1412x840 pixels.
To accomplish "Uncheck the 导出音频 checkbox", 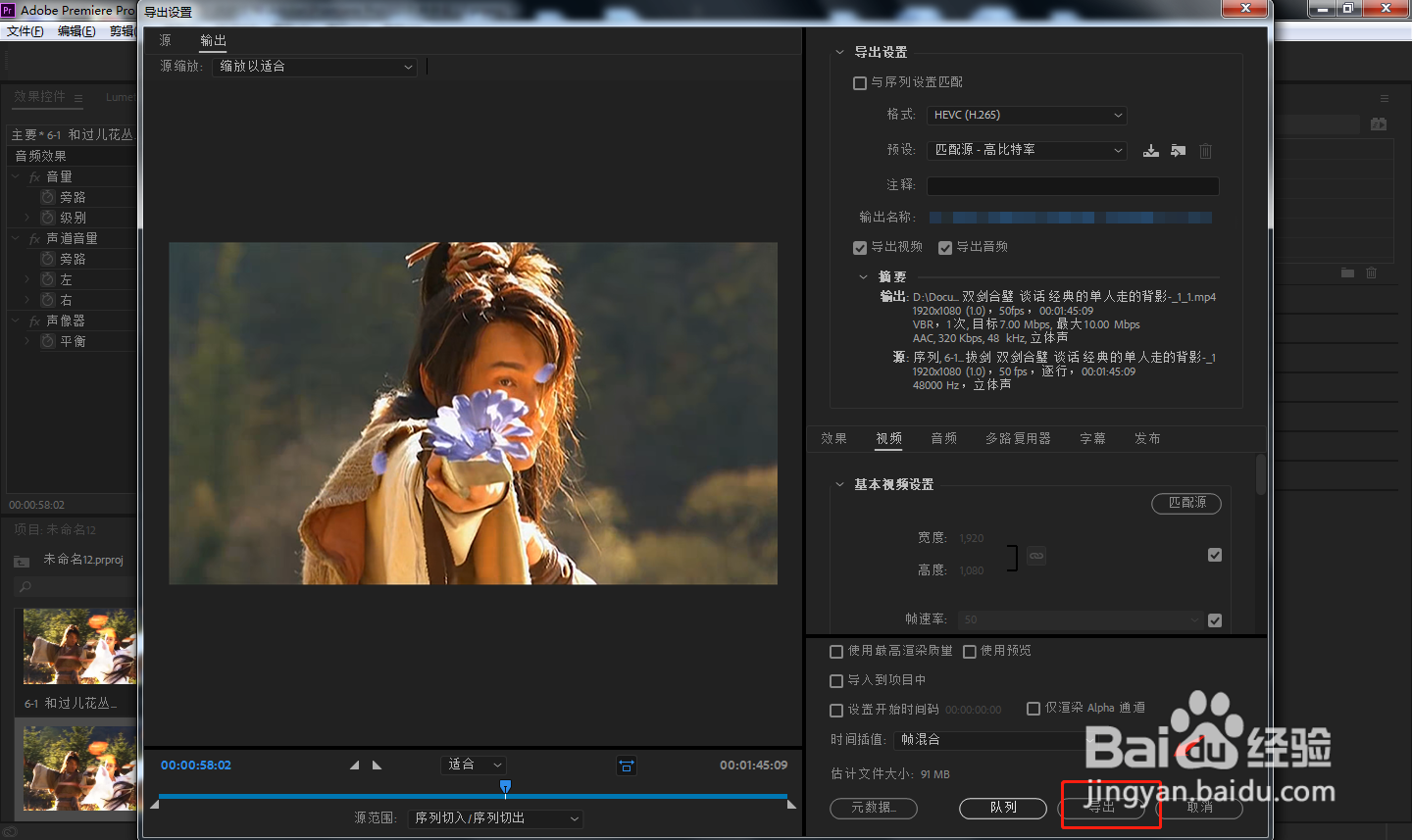I will tap(945, 248).
